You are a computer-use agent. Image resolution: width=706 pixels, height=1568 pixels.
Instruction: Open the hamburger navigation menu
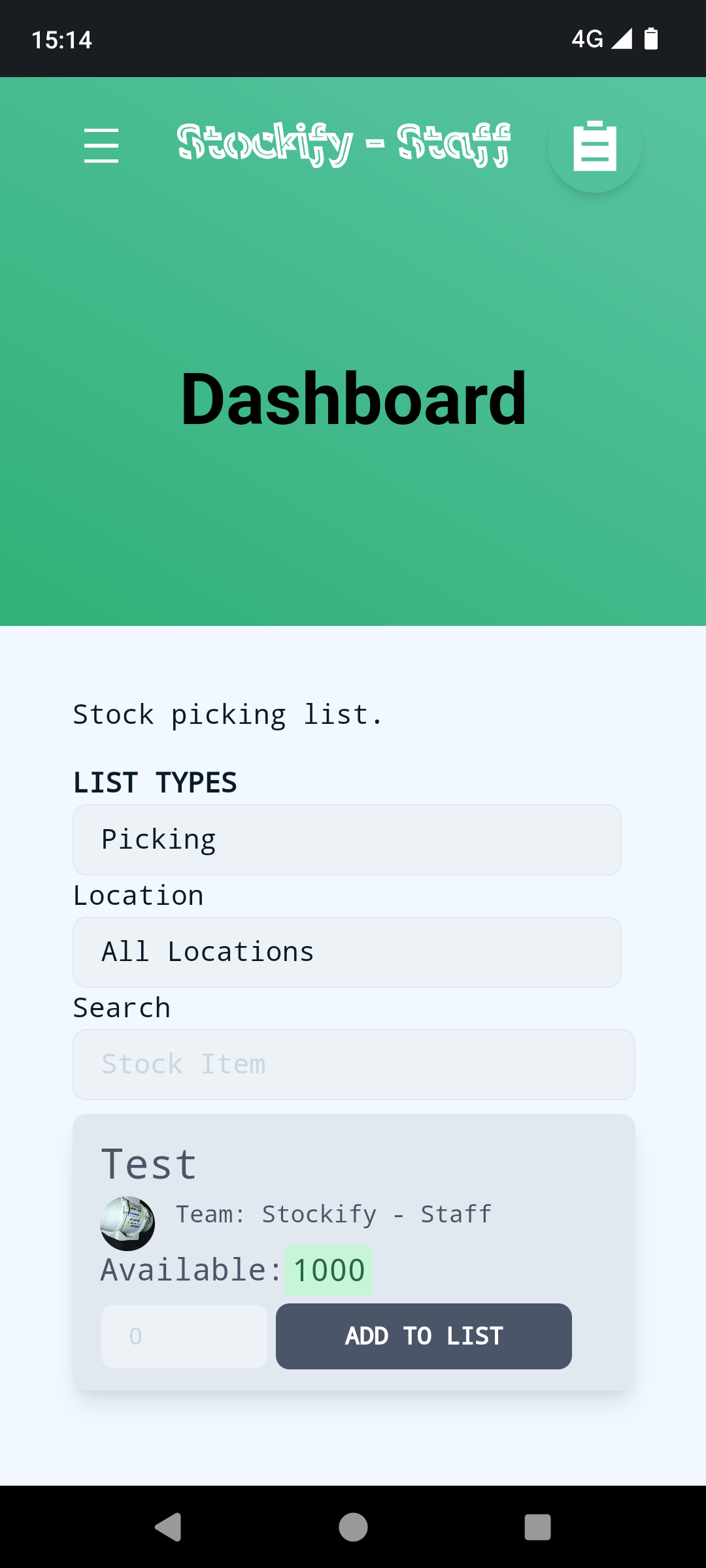coord(101,145)
